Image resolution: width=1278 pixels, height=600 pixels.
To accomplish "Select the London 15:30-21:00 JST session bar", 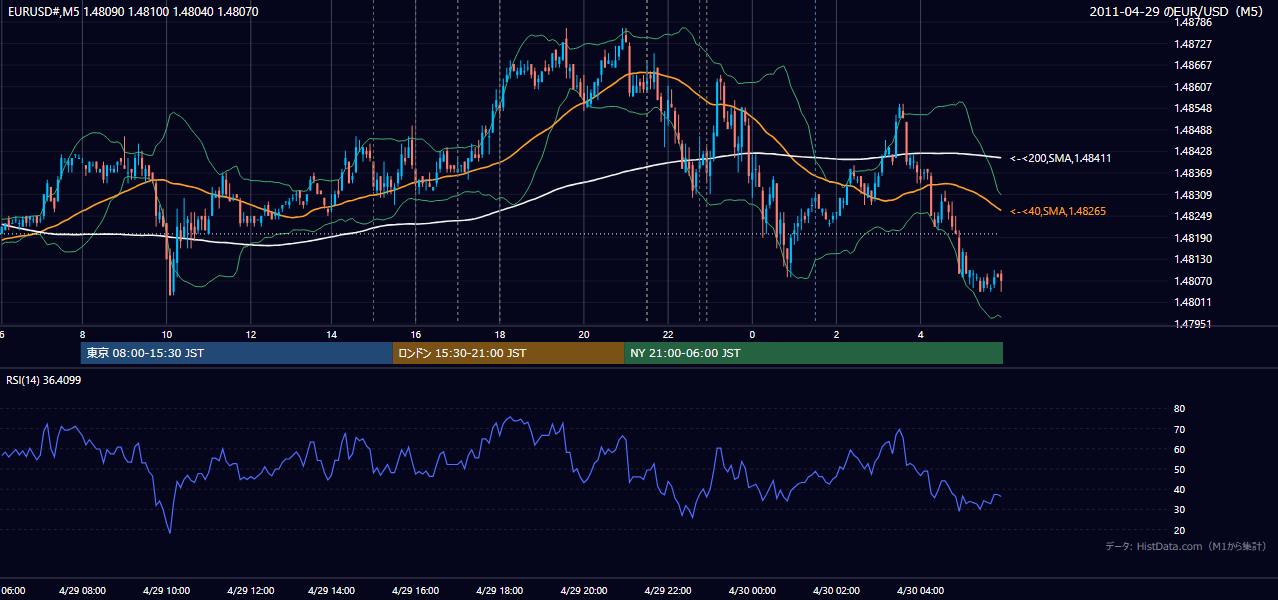I will [508, 353].
